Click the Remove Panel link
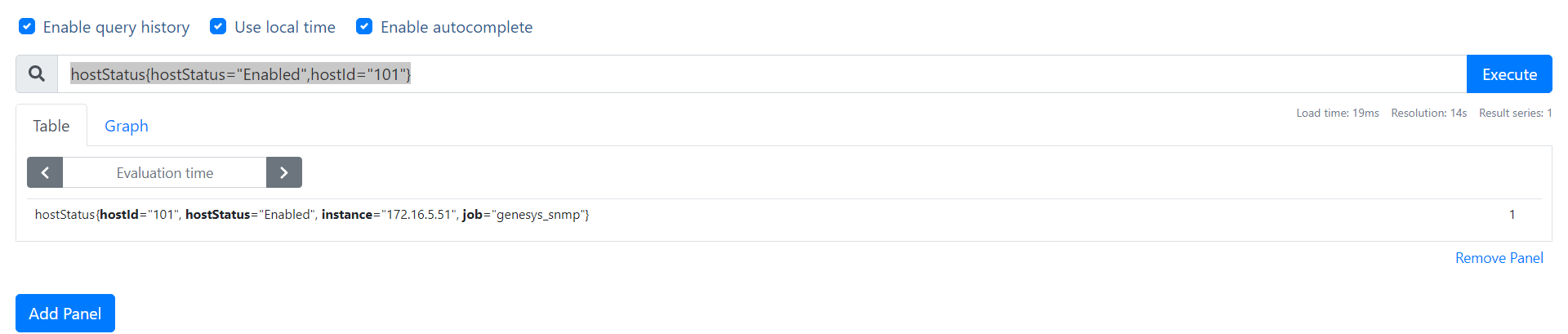This screenshot has width=1568, height=334. 1499,258
